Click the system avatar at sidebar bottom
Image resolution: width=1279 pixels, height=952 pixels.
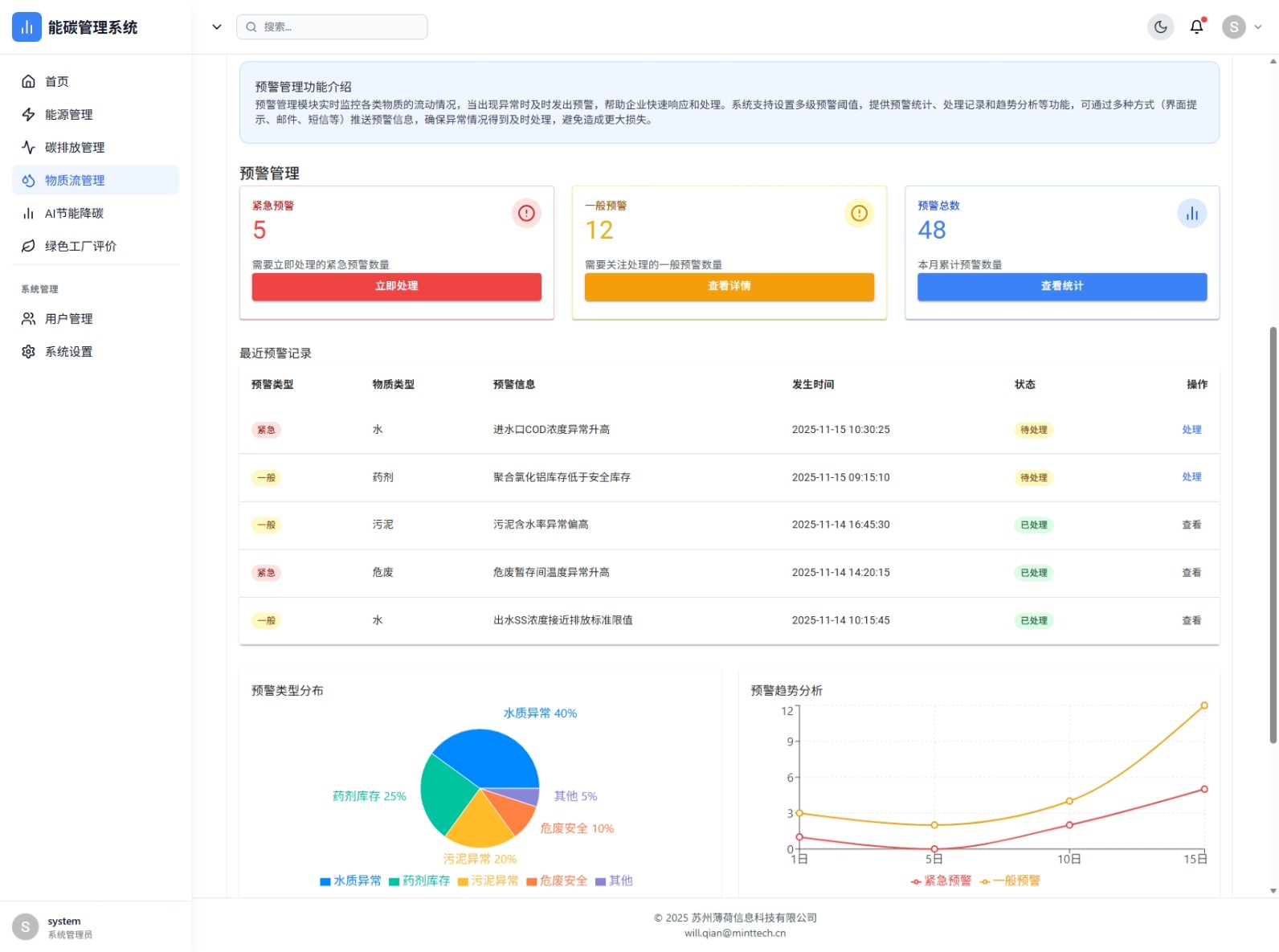pos(25,927)
